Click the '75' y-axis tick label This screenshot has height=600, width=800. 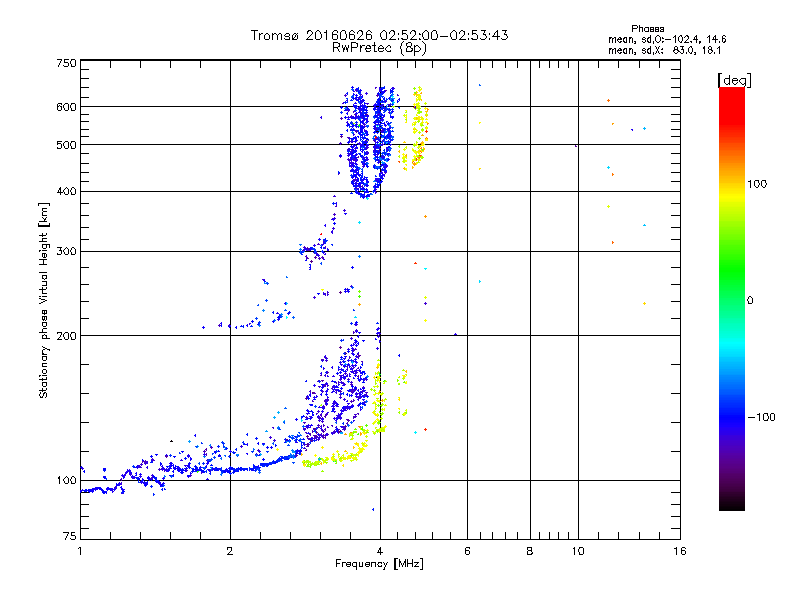[70, 536]
